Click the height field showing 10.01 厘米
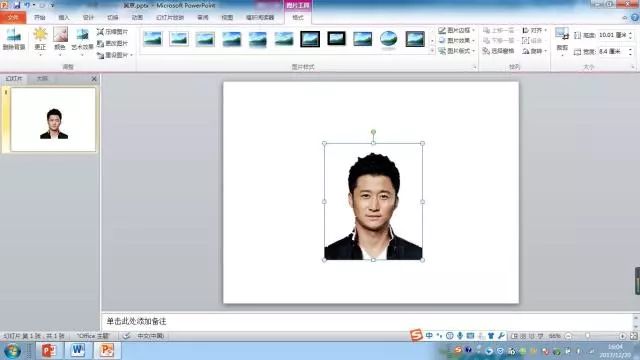 tap(613, 35)
